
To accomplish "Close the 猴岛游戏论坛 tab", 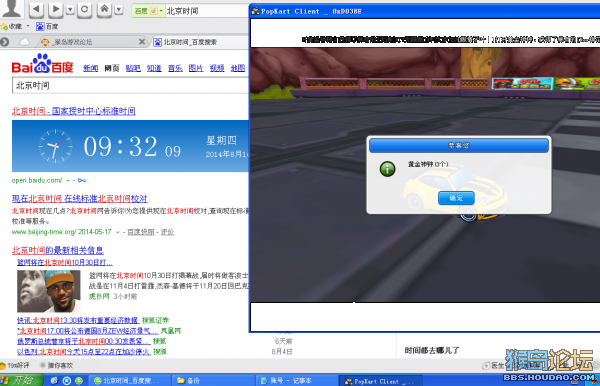I will pyautogui.click(x=142, y=41).
